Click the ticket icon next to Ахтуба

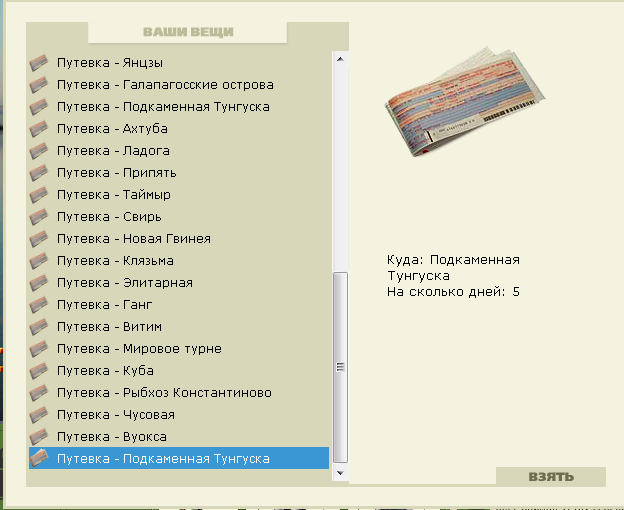tap(39, 129)
